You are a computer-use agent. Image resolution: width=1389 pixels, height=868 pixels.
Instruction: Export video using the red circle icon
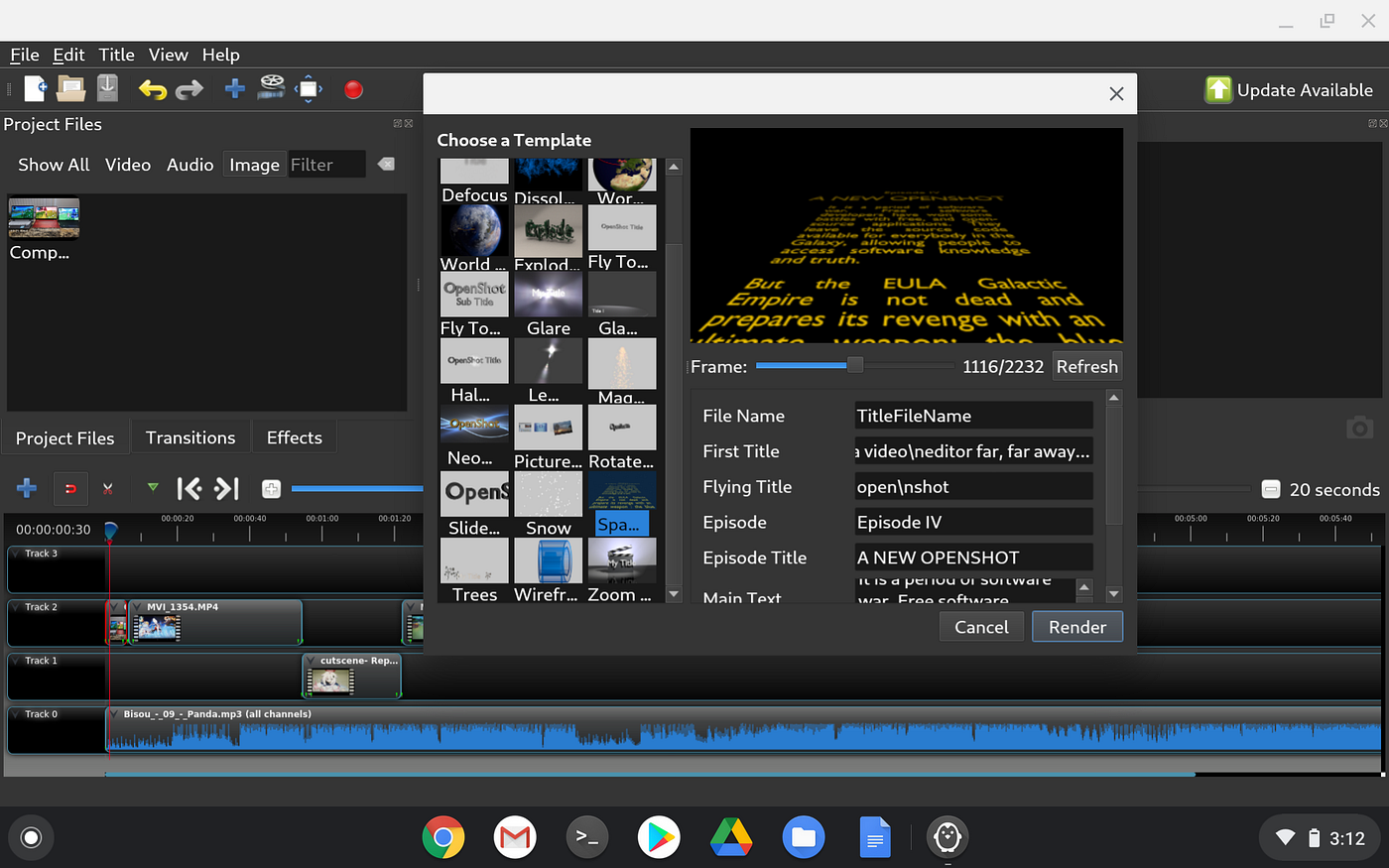pyautogui.click(x=353, y=90)
